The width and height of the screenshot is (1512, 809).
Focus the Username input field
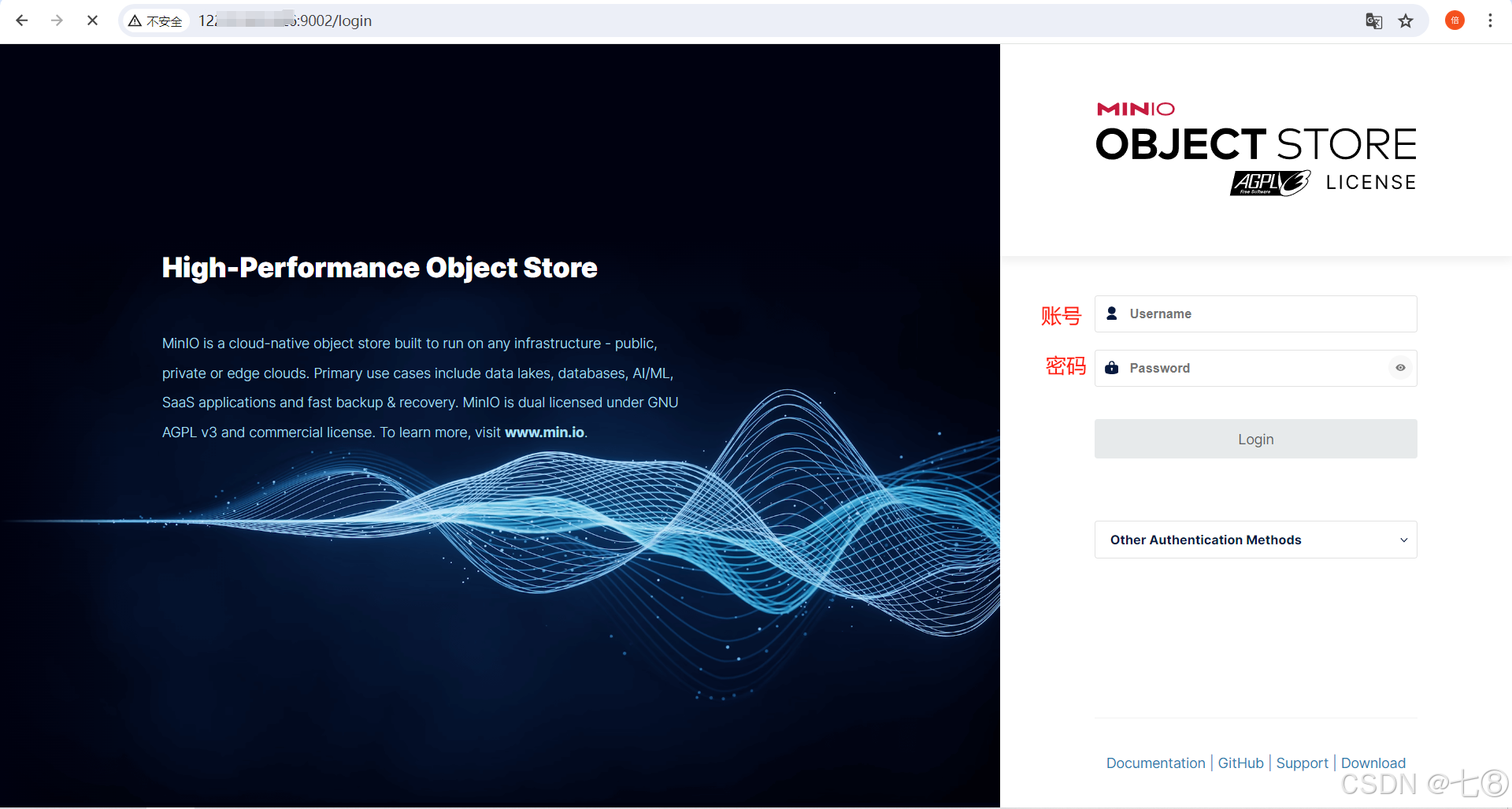[1255, 314]
